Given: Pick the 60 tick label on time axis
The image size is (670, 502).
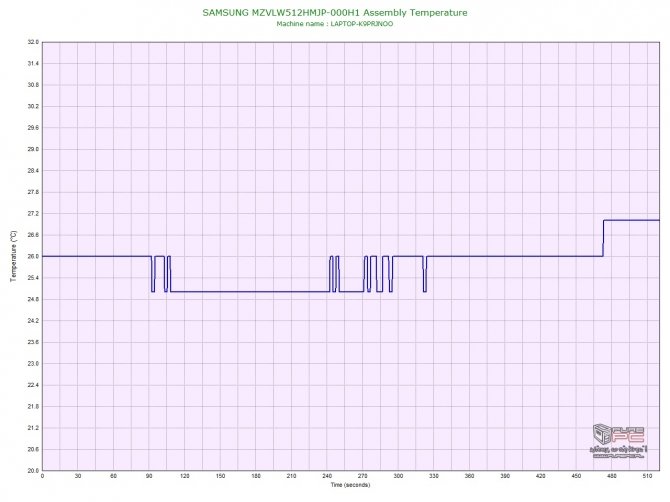Looking at the screenshot, I should click(x=113, y=476).
